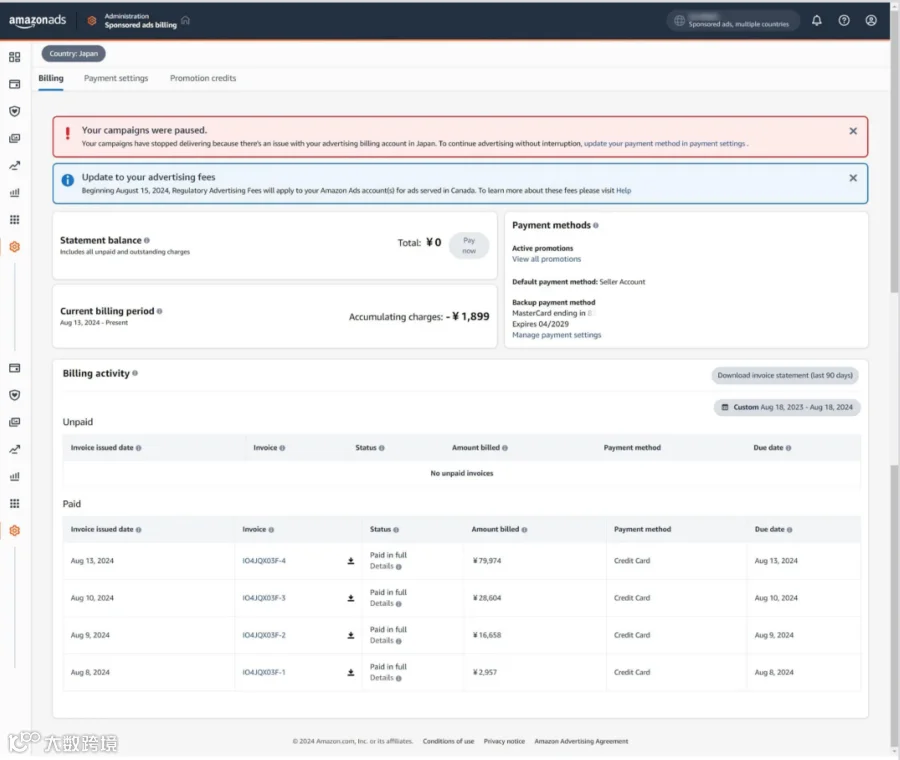
Task: Click the blue info icon in advertising fees notice
Action: (x=67, y=180)
